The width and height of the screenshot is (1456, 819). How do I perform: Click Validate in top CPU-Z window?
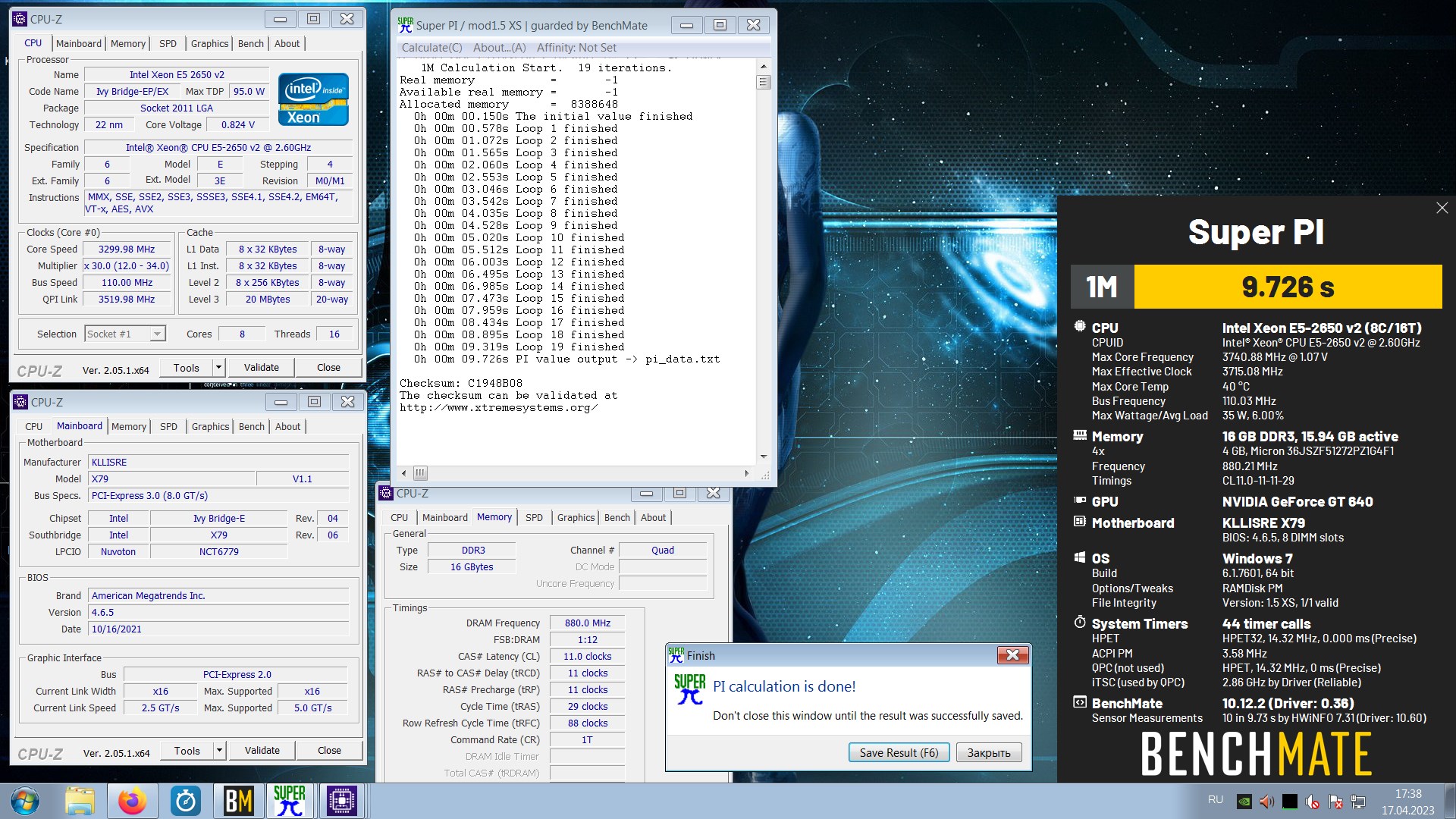pyautogui.click(x=262, y=367)
